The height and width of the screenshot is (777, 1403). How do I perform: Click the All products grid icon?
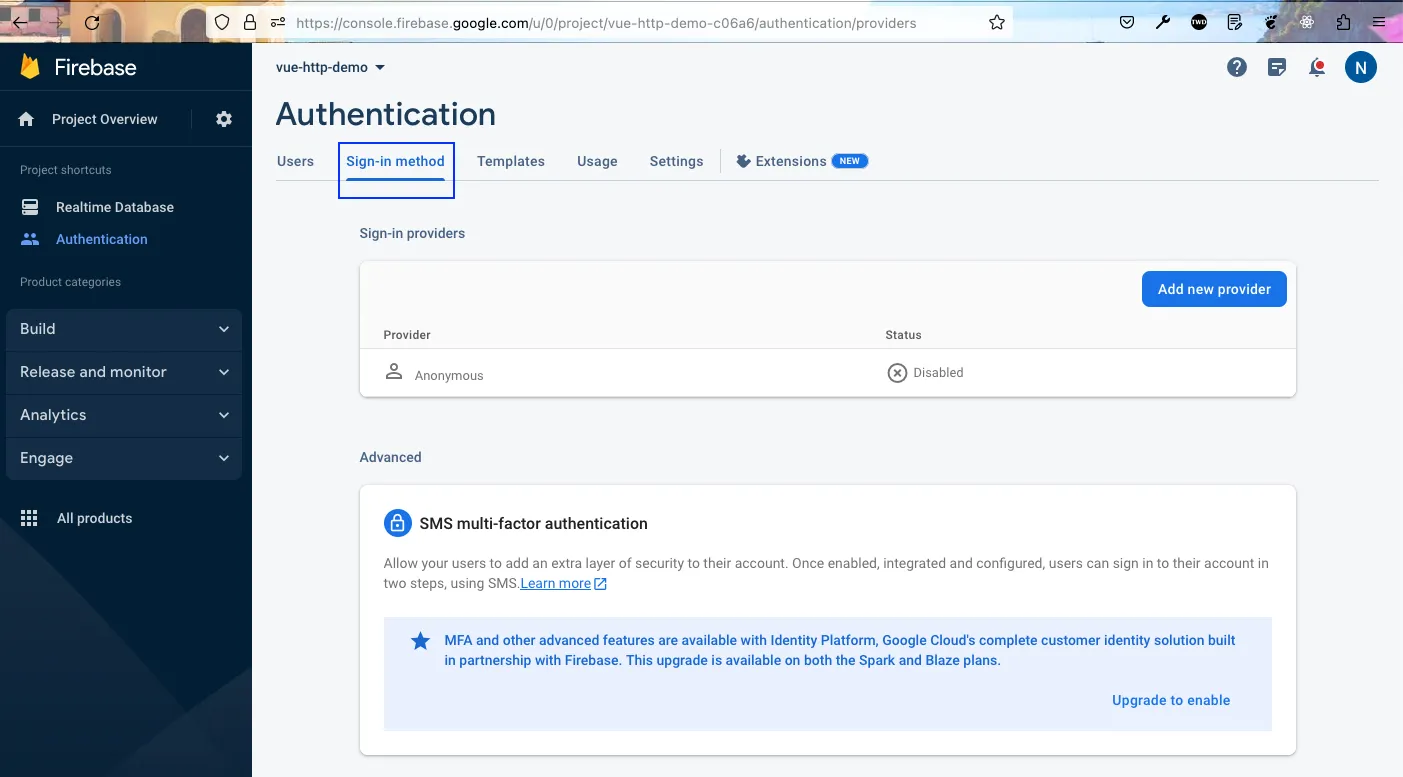(29, 518)
